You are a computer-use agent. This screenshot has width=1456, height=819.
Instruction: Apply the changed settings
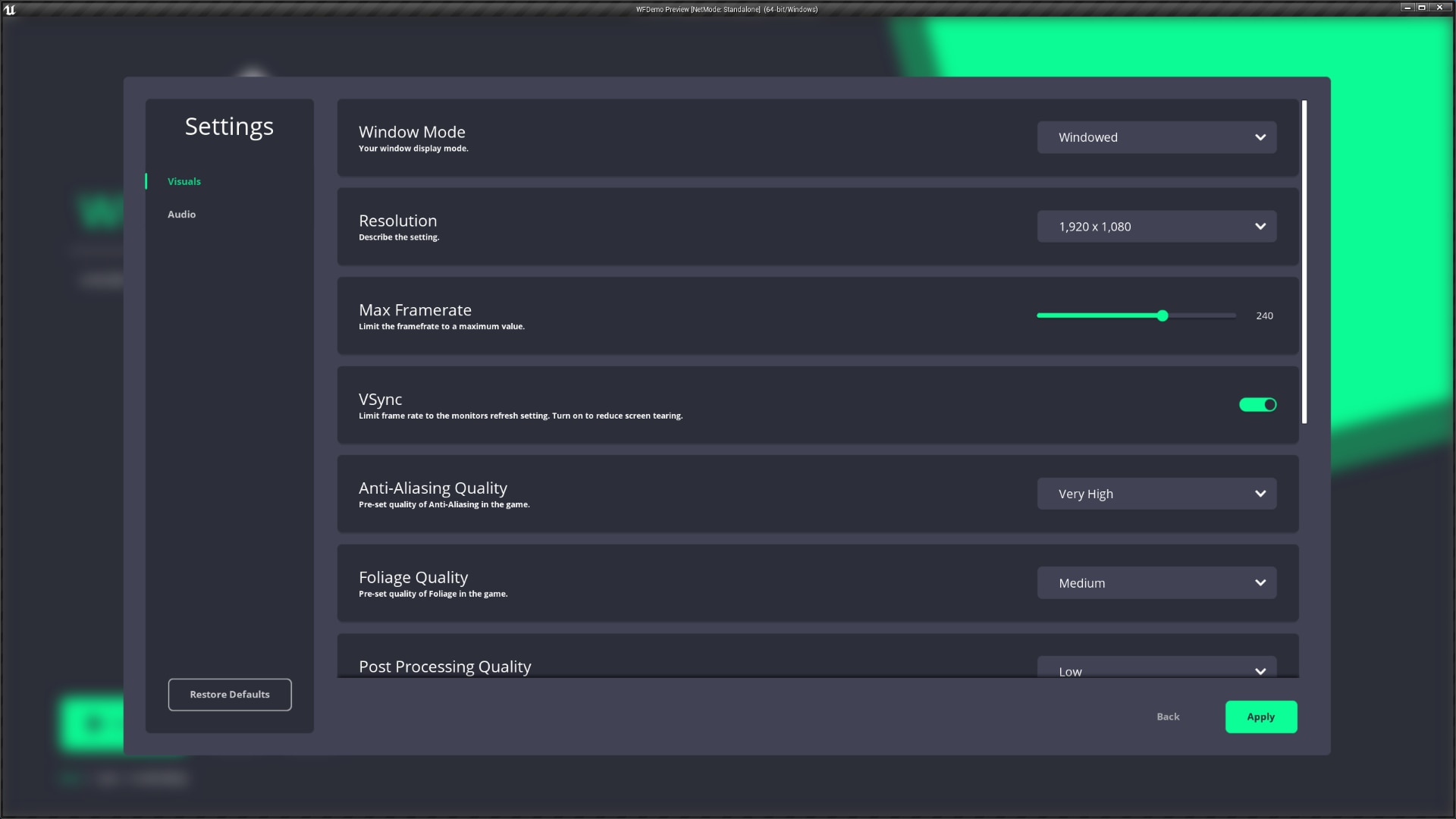coord(1260,716)
